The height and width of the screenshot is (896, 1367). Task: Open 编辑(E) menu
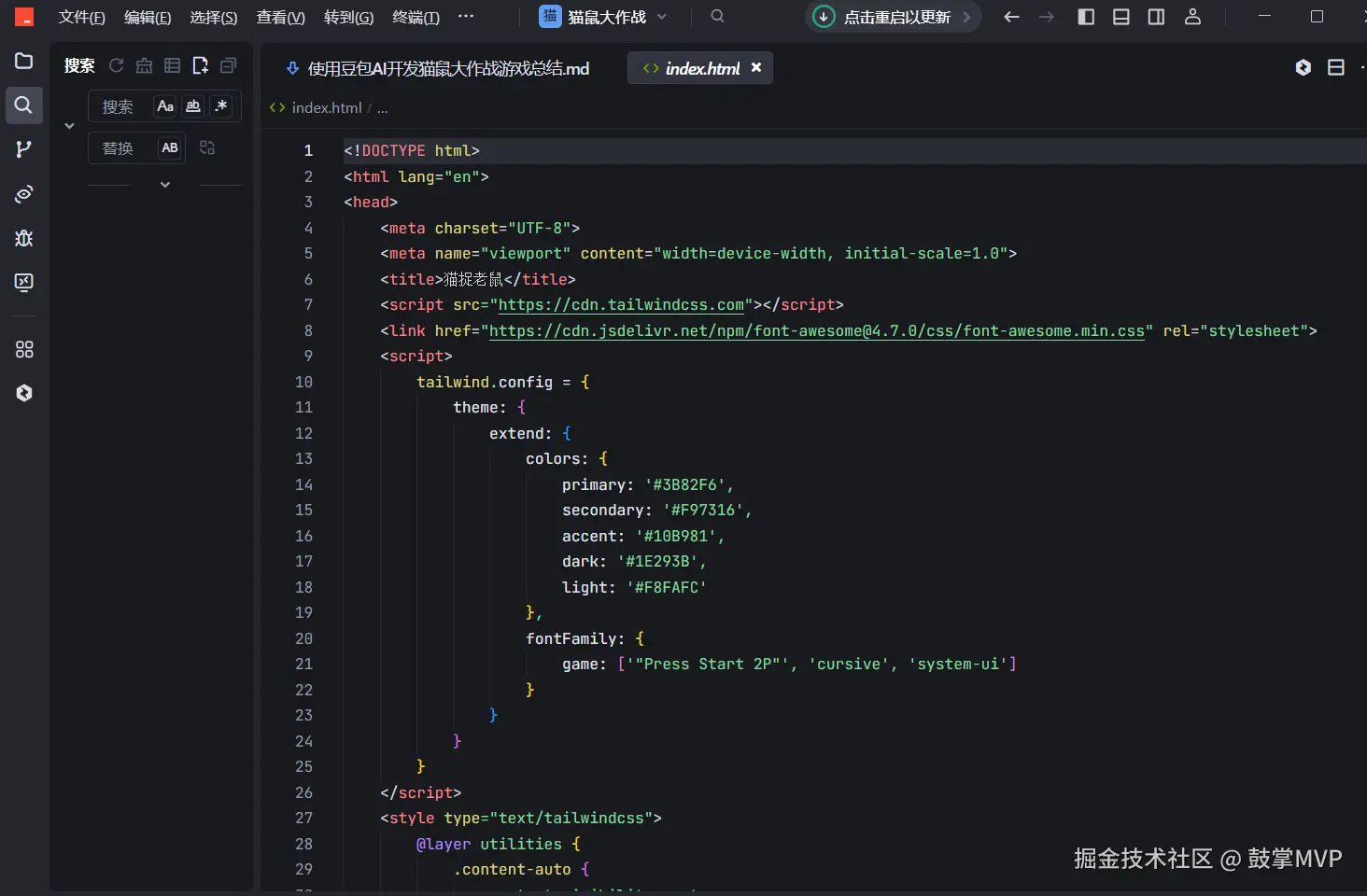(148, 17)
